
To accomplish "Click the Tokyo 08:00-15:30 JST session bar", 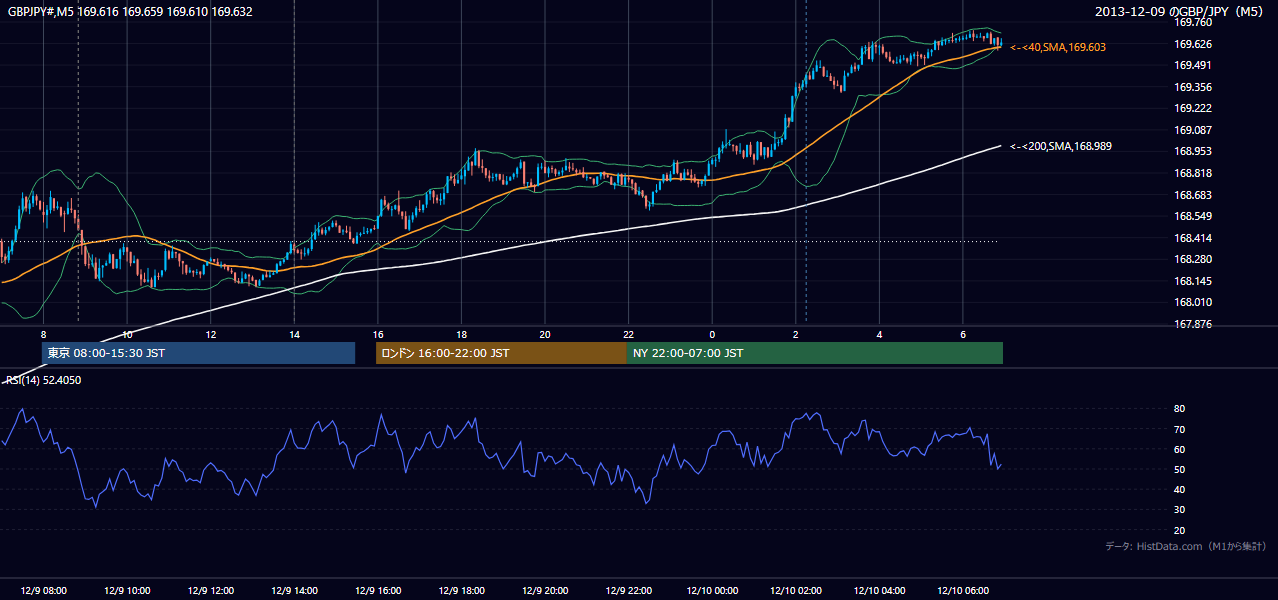I will (x=198, y=353).
